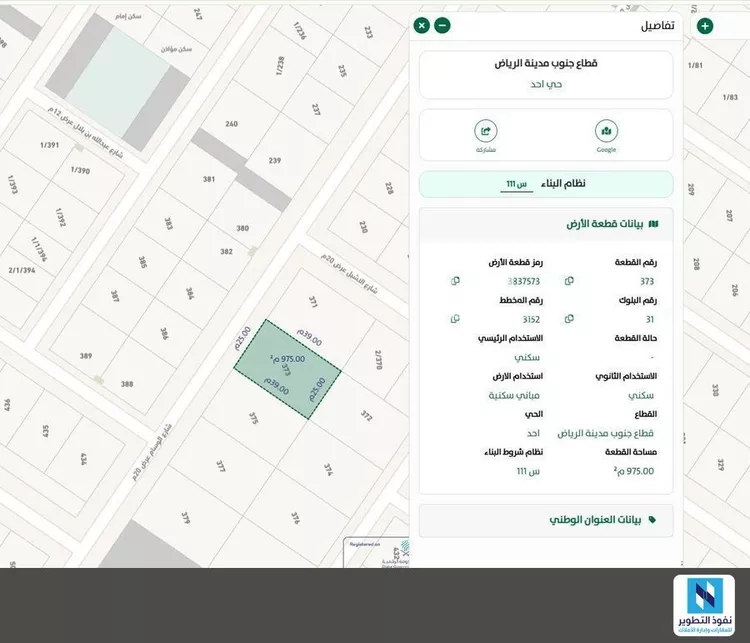This screenshot has height=643, width=750.
Task: Click parcel 380 on the map
Action: pyautogui.click(x=243, y=228)
